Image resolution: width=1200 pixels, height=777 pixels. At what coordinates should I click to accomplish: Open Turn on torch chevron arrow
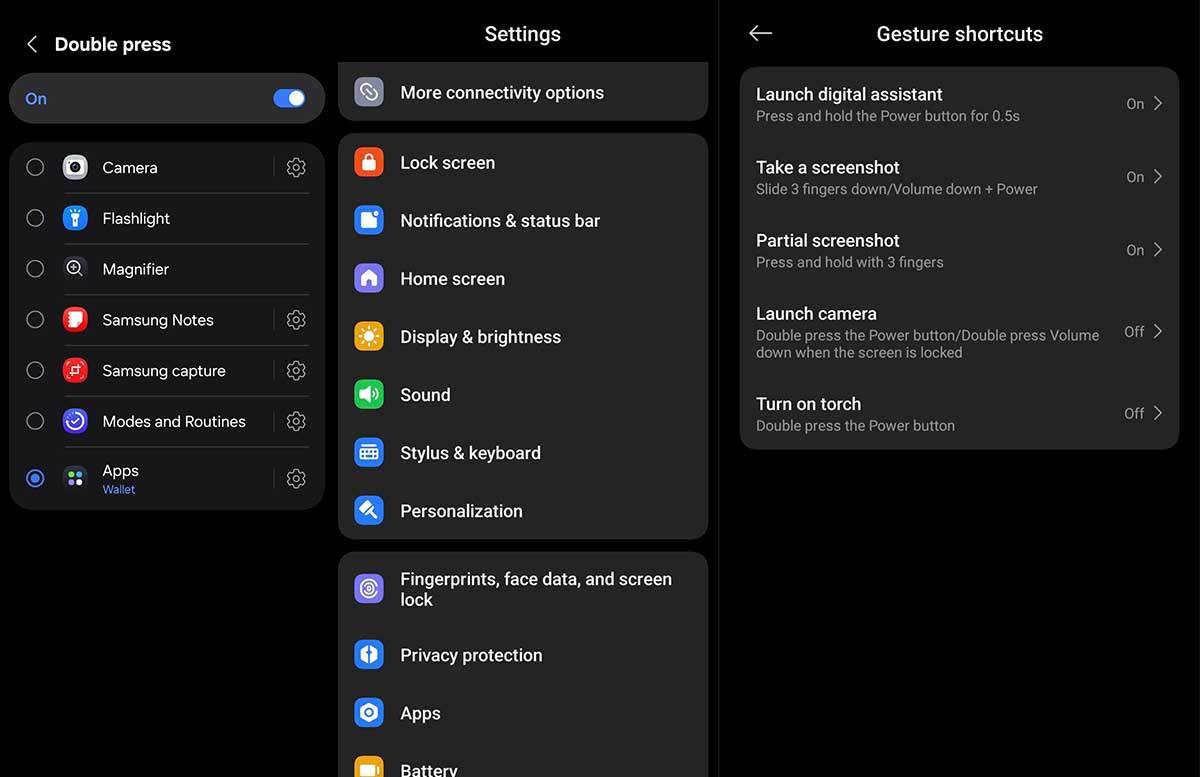point(1158,413)
